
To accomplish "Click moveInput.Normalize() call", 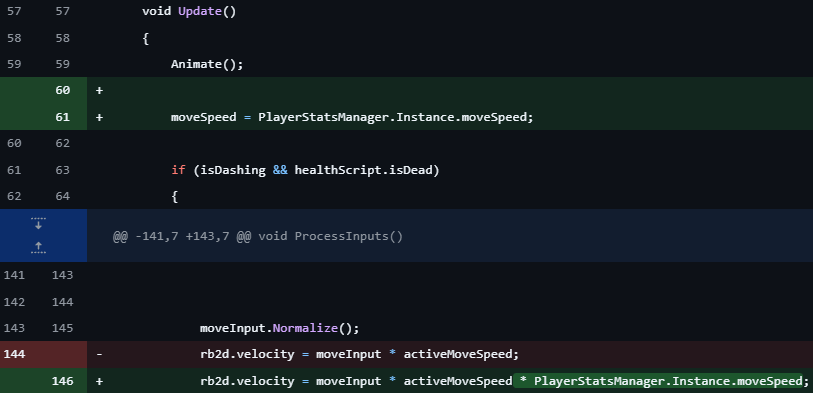I will point(279,328).
